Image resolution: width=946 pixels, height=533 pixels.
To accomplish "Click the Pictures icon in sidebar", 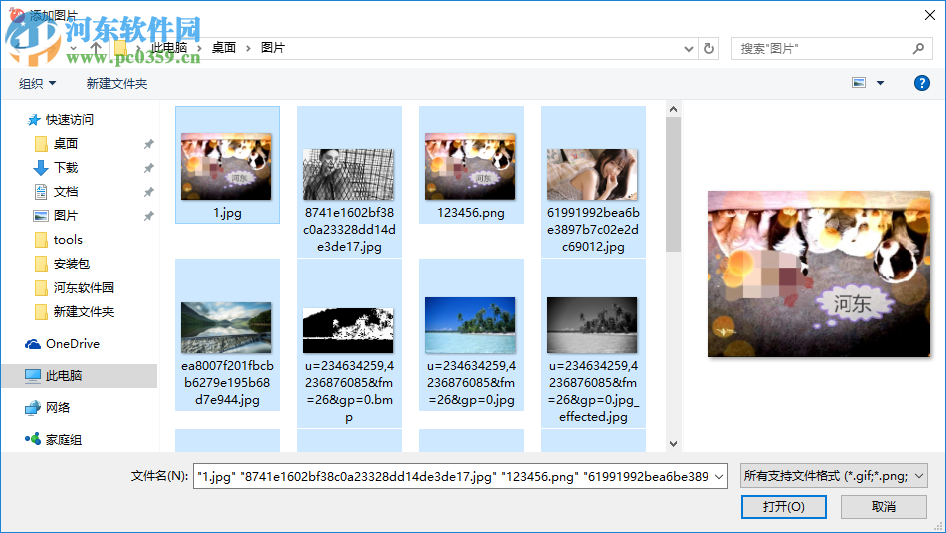I will click(x=40, y=215).
